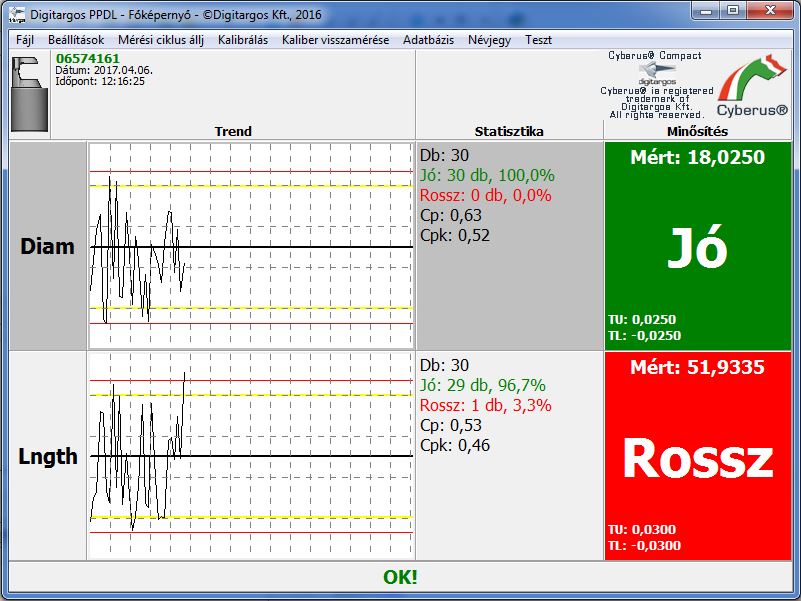
Task: Click Diam Rossz: 0 db, 0,0% statistic
Action: [x=485, y=195]
